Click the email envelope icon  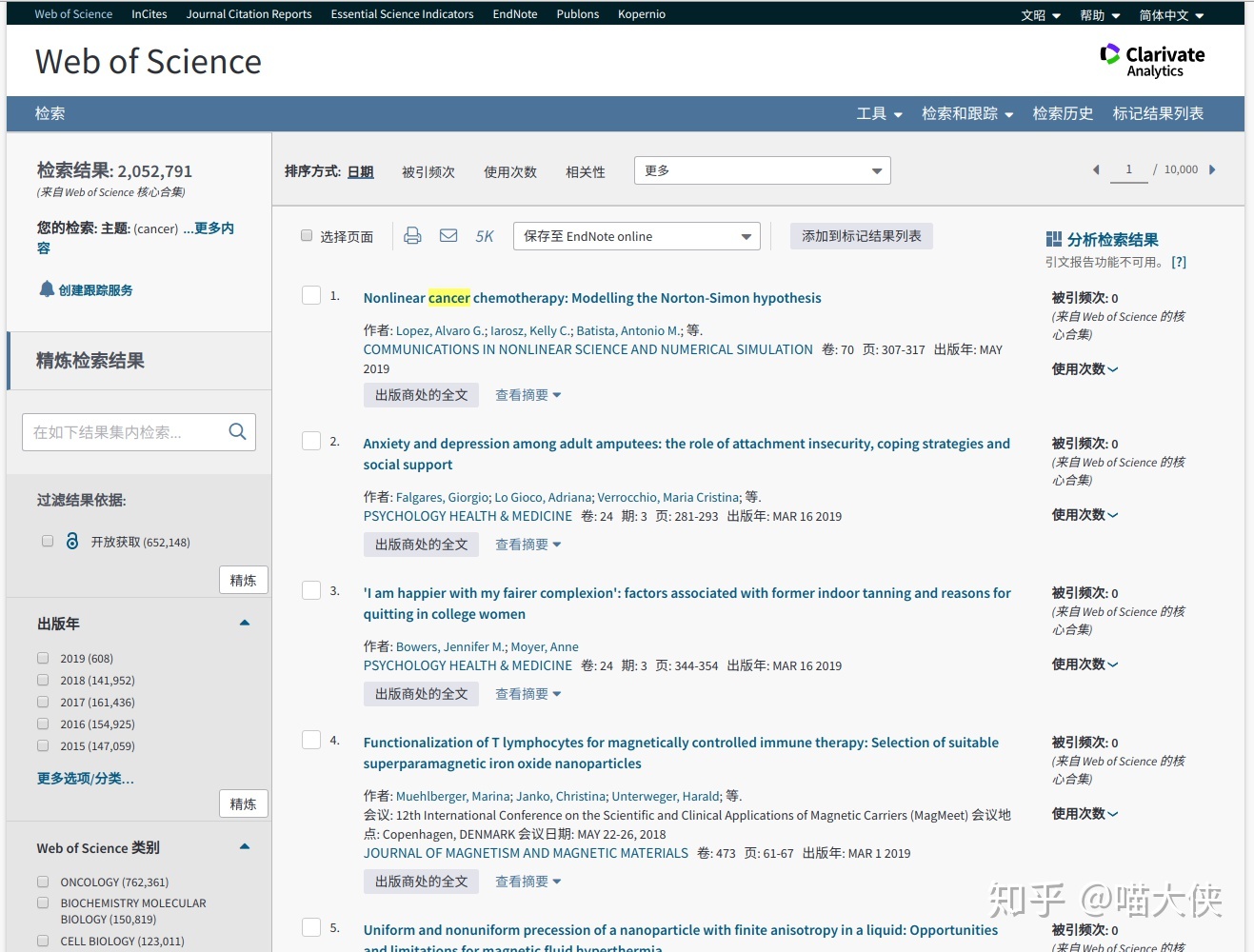(x=448, y=235)
